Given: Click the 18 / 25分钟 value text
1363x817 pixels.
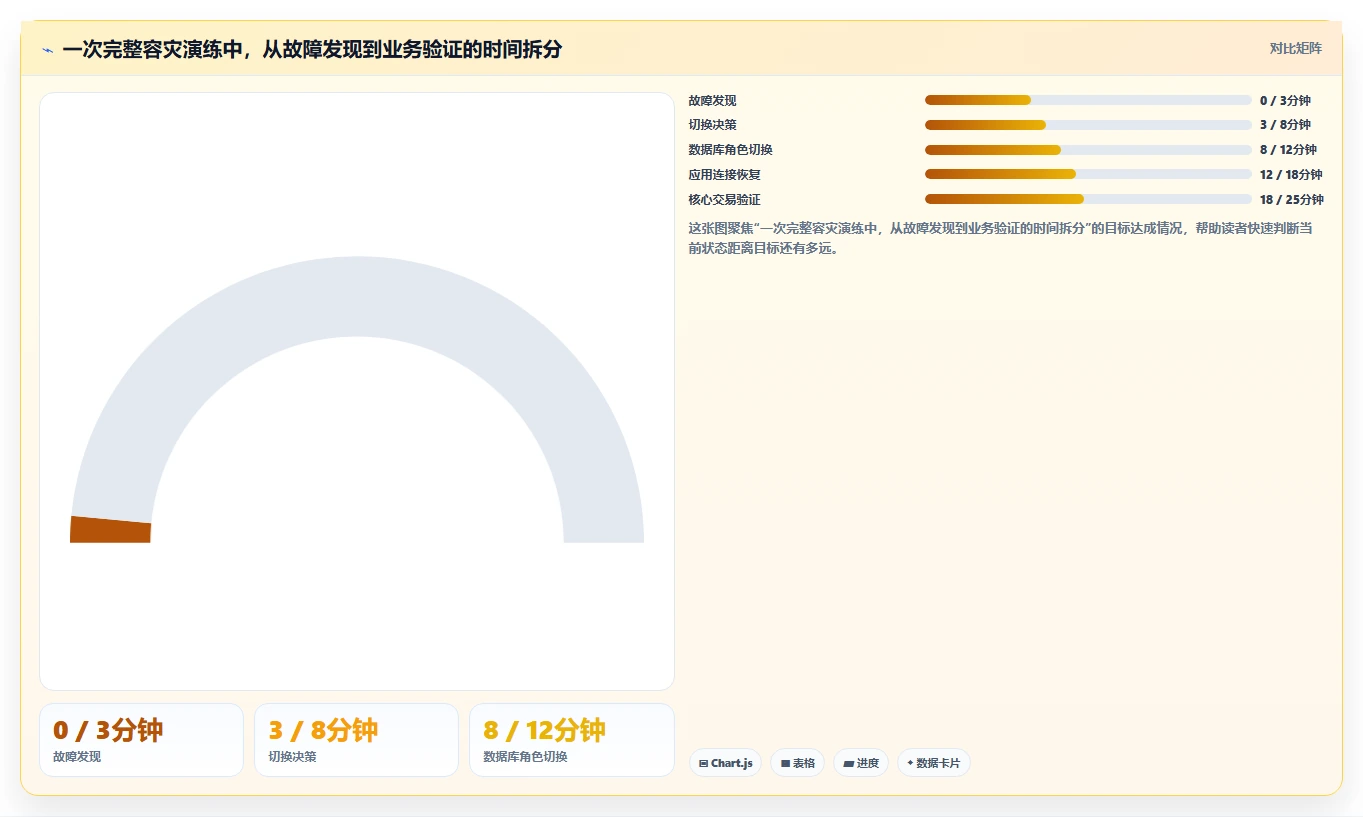Looking at the screenshot, I should click(x=1291, y=199).
